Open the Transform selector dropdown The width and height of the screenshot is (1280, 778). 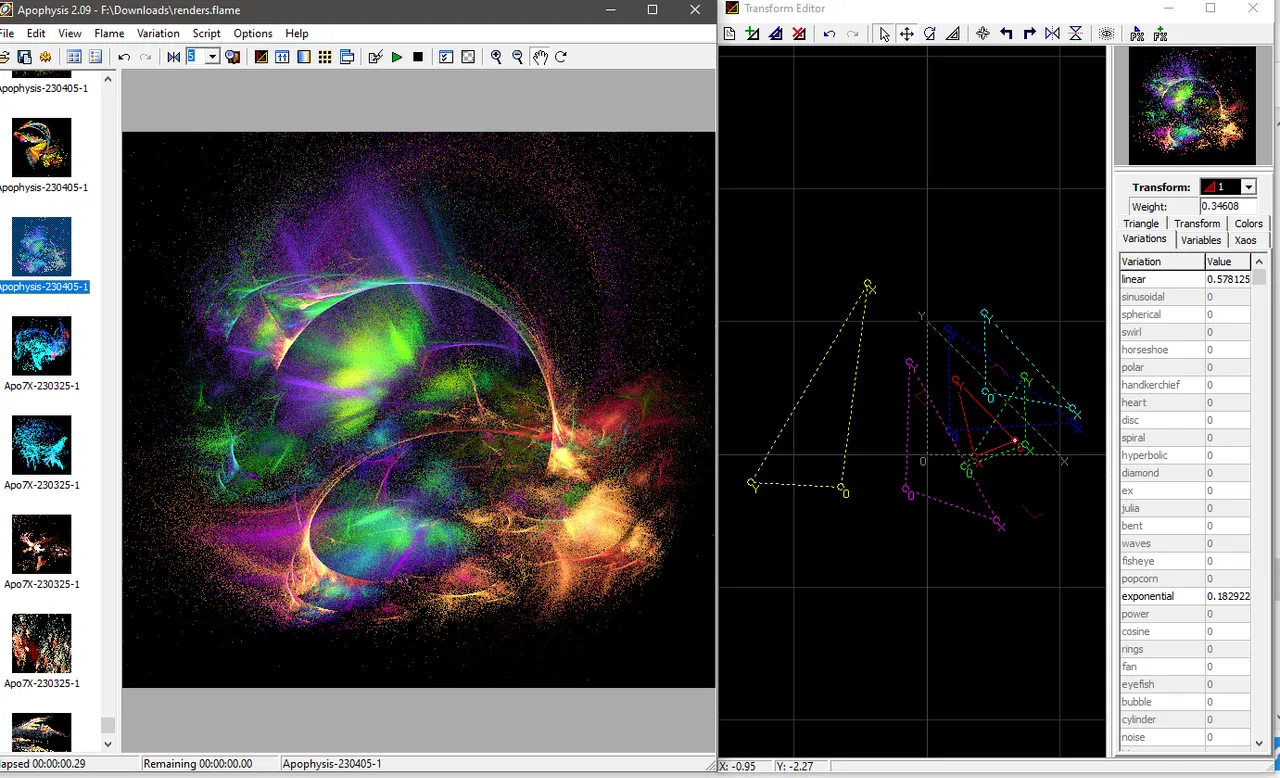click(1248, 187)
